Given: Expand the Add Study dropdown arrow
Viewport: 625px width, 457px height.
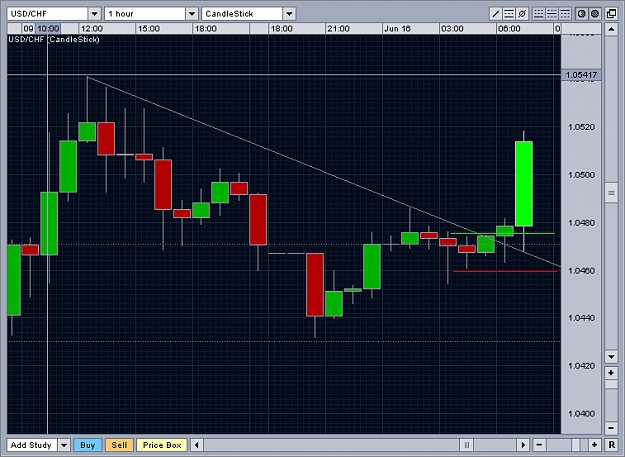Looking at the screenshot, I should [64, 445].
